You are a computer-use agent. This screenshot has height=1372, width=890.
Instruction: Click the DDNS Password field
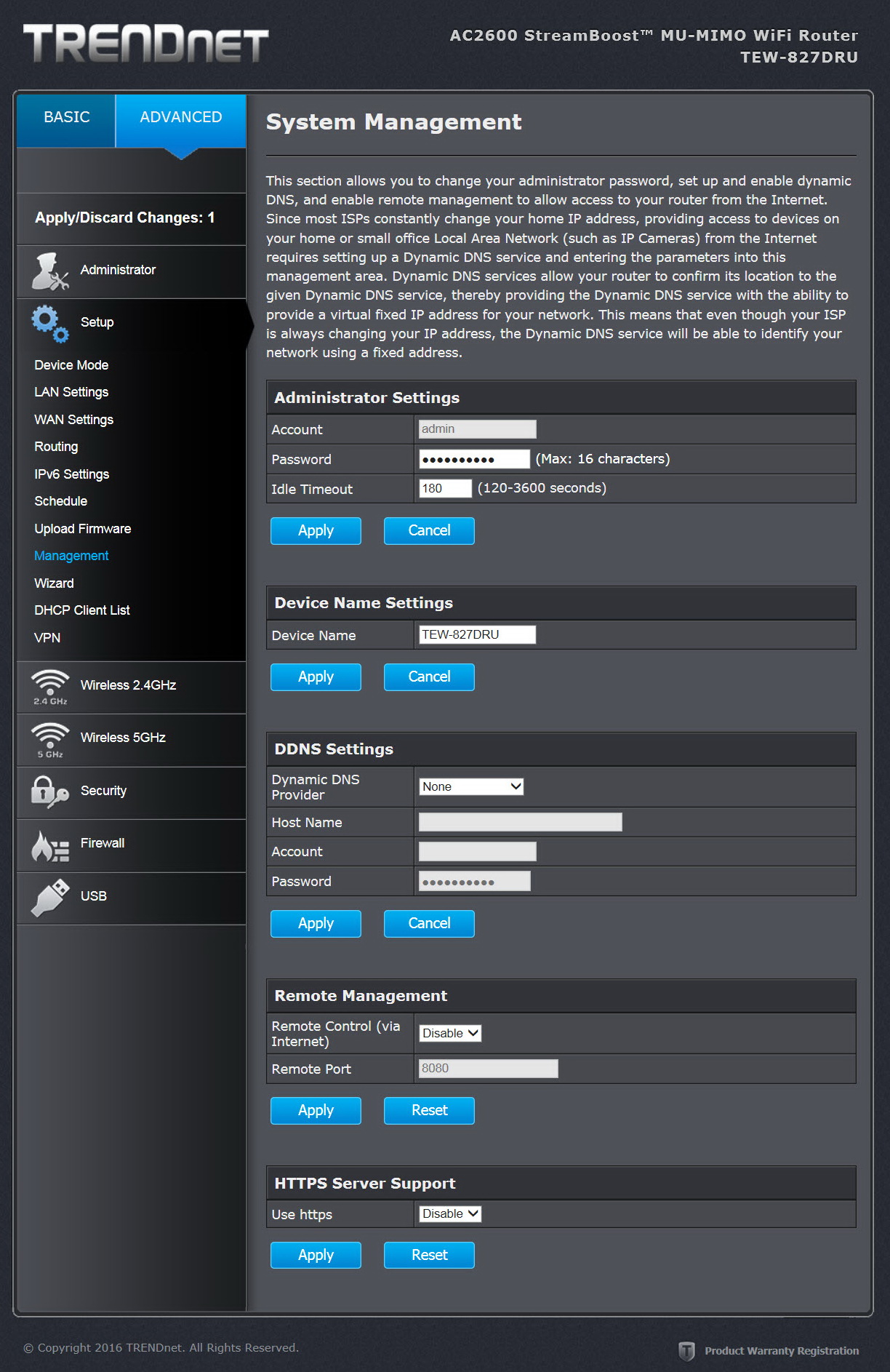[x=474, y=881]
